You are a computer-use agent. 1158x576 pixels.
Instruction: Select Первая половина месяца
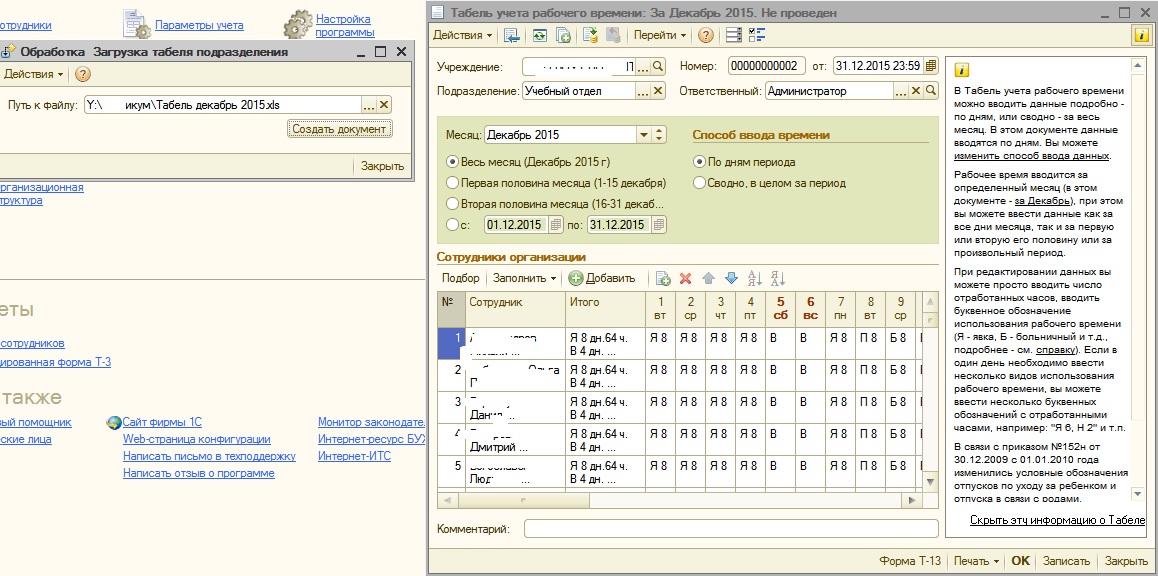pos(452,182)
